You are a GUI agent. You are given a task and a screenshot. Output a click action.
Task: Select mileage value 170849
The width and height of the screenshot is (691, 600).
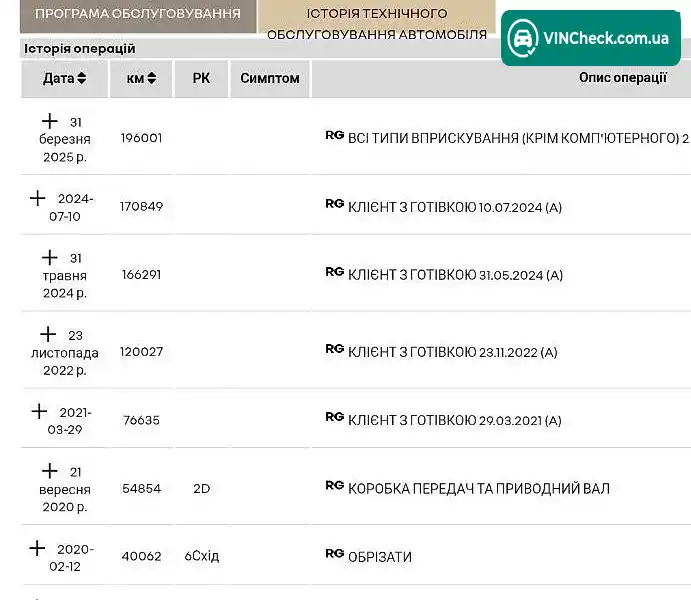[x=141, y=206]
